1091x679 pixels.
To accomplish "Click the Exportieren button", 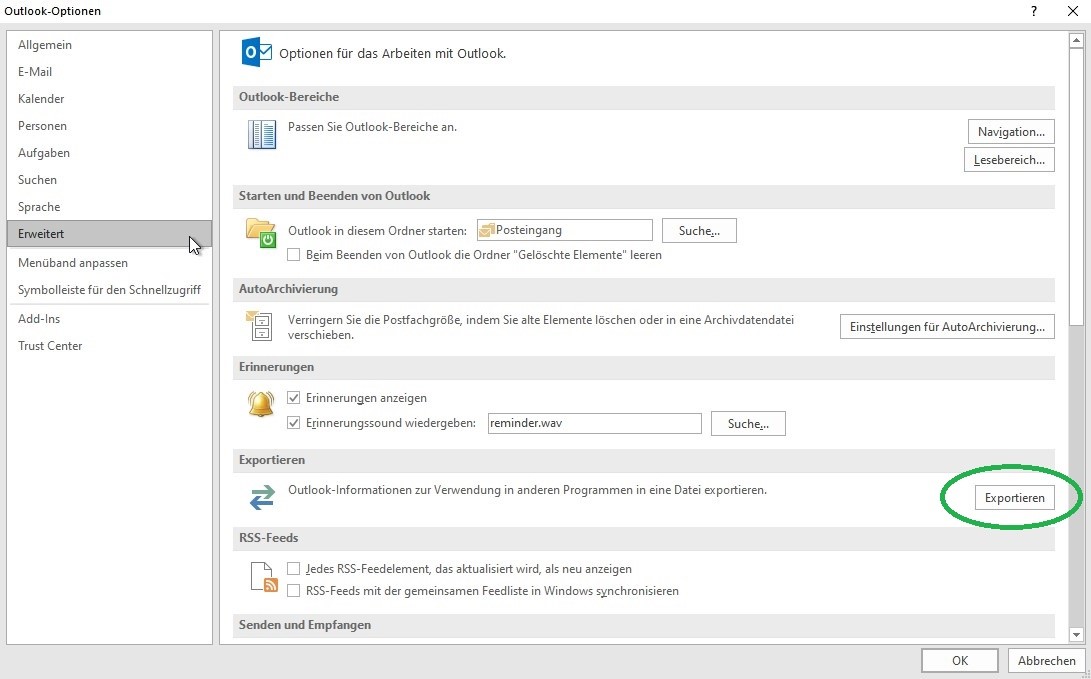I will tap(1014, 497).
